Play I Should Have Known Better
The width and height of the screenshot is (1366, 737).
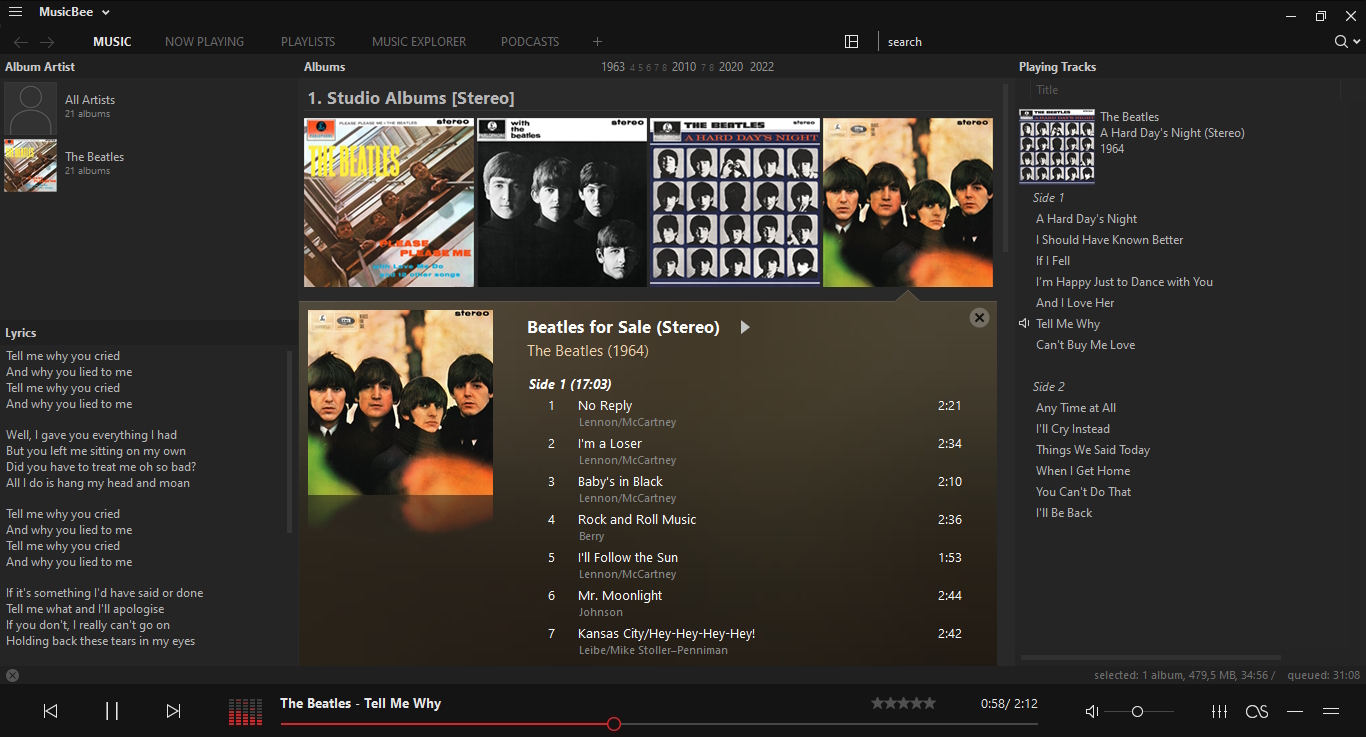point(1109,240)
